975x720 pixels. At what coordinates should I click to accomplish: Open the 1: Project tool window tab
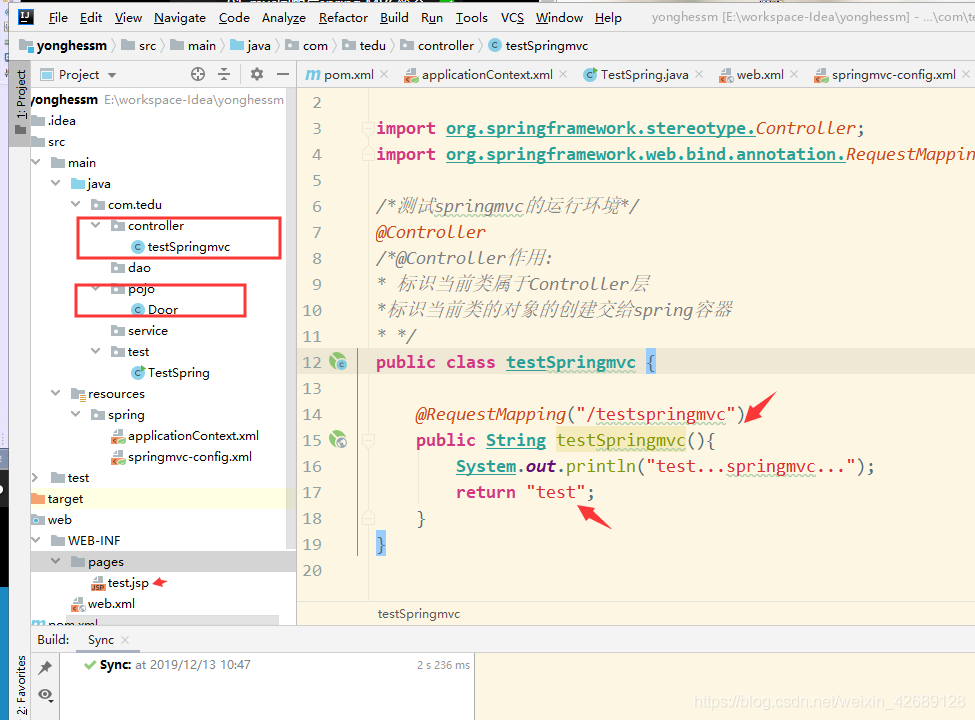(x=21, y=102)
